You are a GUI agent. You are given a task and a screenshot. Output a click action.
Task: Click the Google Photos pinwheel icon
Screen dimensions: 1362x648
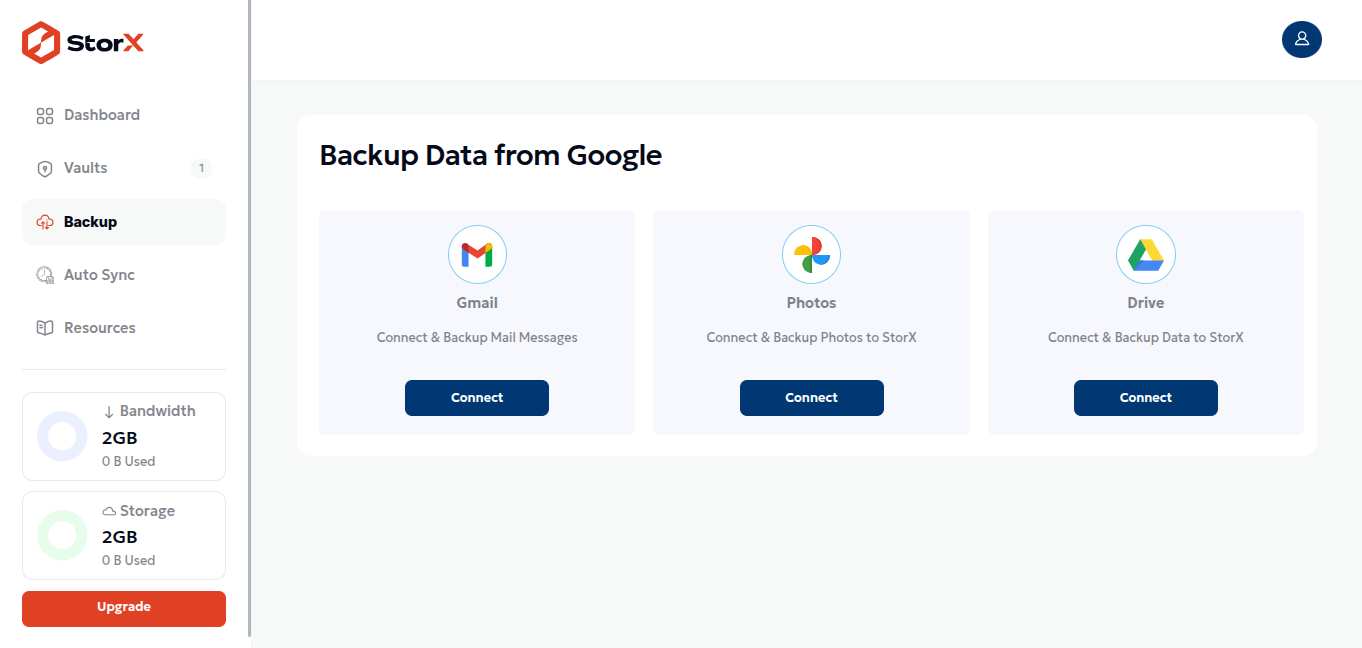tap(811, 255)
